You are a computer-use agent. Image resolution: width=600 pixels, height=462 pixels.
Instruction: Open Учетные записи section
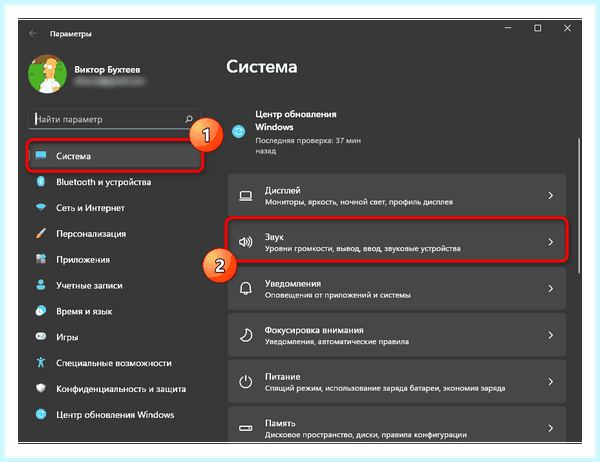tap(90, 286)
